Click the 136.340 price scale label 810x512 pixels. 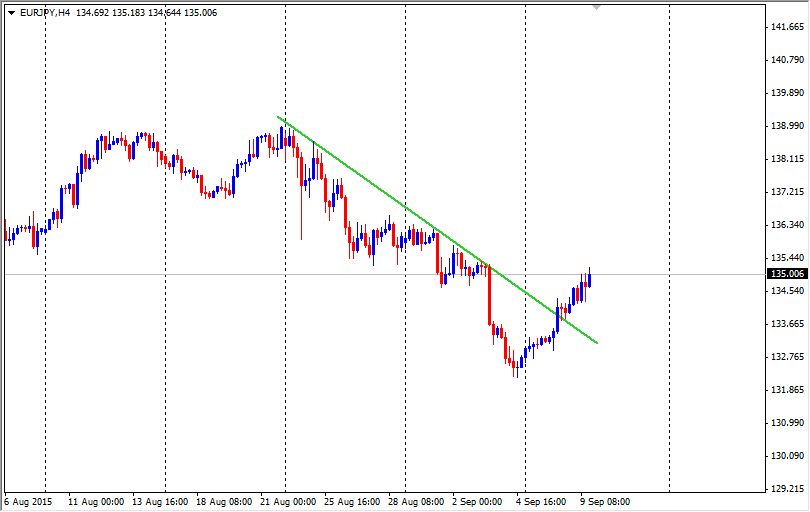787,225
